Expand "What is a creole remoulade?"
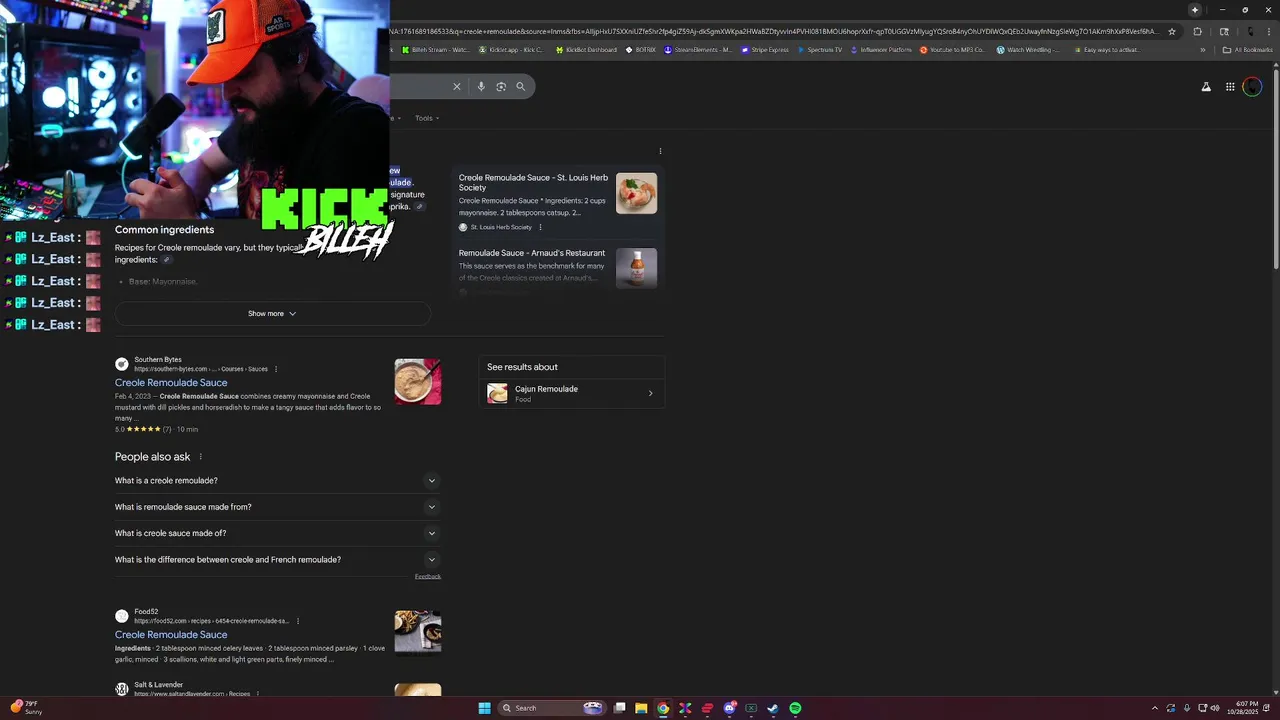The image size is (1280, 720). (x=277, y=481)
